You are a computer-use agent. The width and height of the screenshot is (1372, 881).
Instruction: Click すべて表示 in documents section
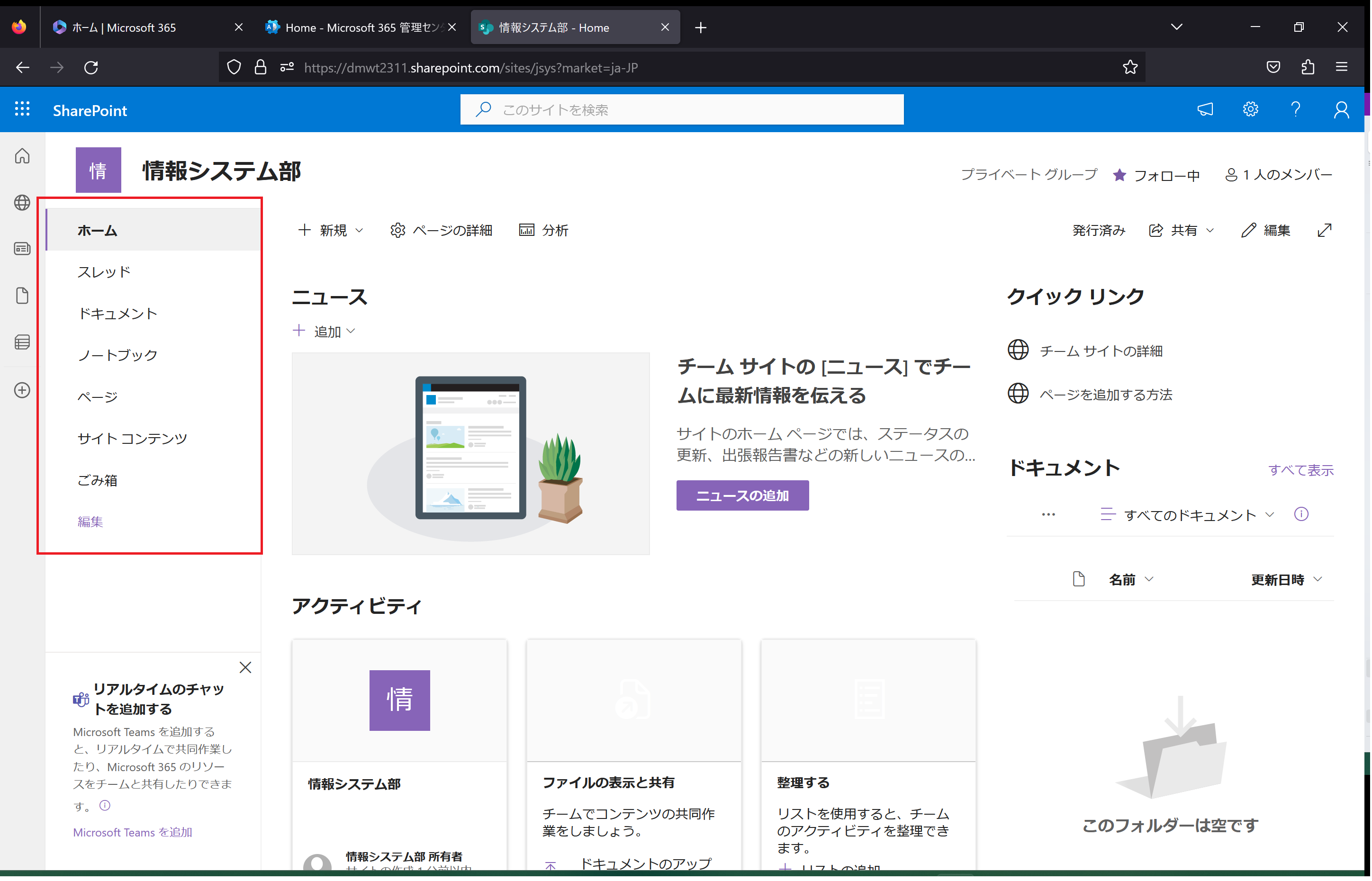click(1300, 470)
